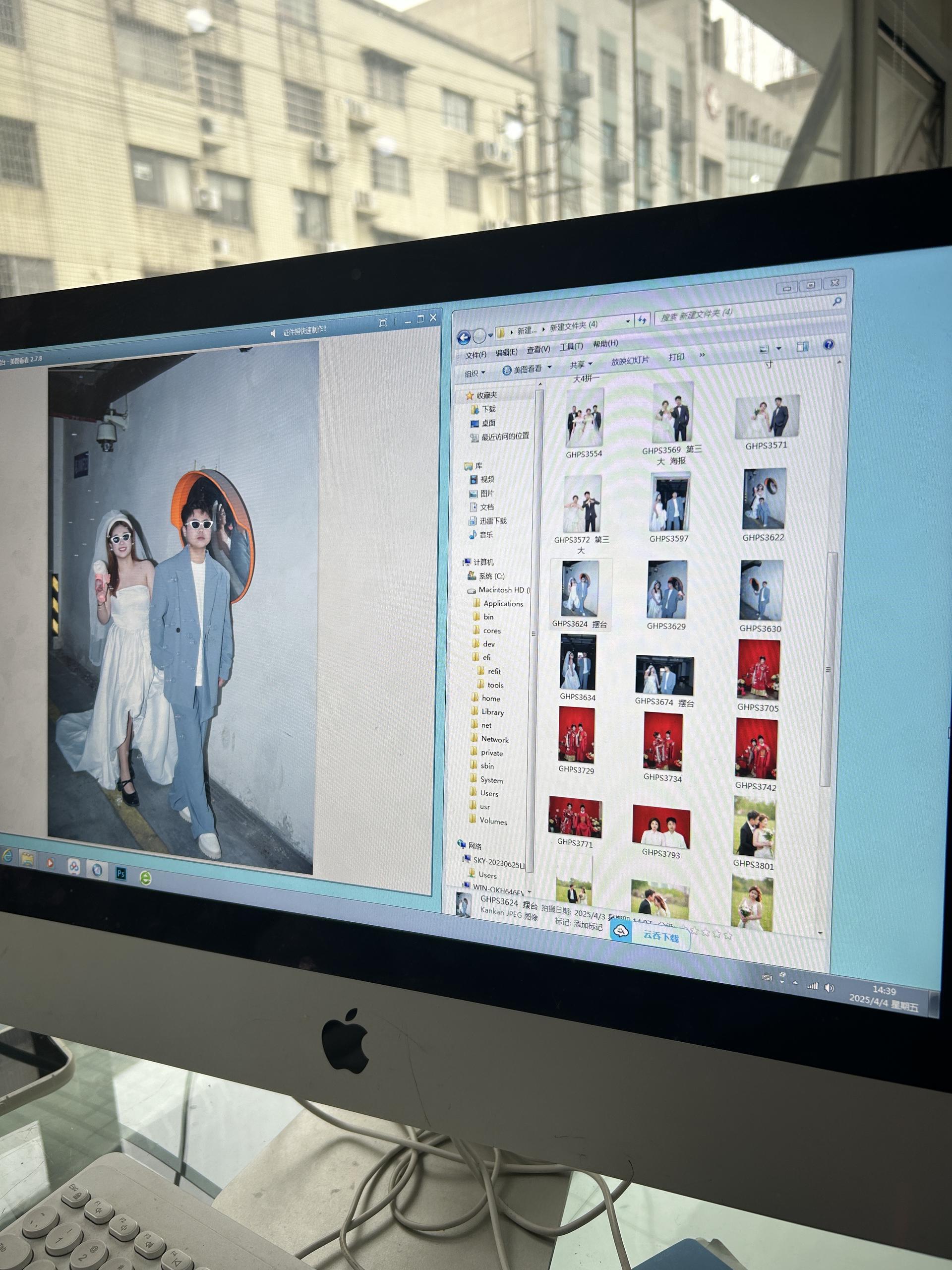Click the file list vertical scrollbar
The image size is (952, 1270).
(828, 669)
